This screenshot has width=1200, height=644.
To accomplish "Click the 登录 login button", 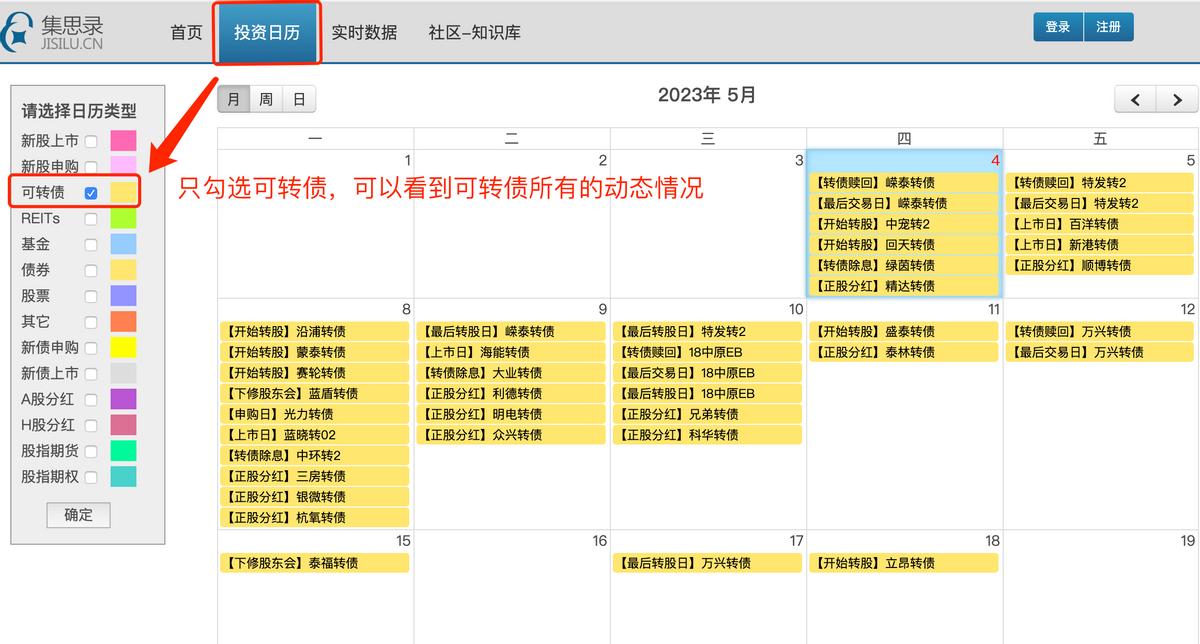I will (x=1058, y=27).
